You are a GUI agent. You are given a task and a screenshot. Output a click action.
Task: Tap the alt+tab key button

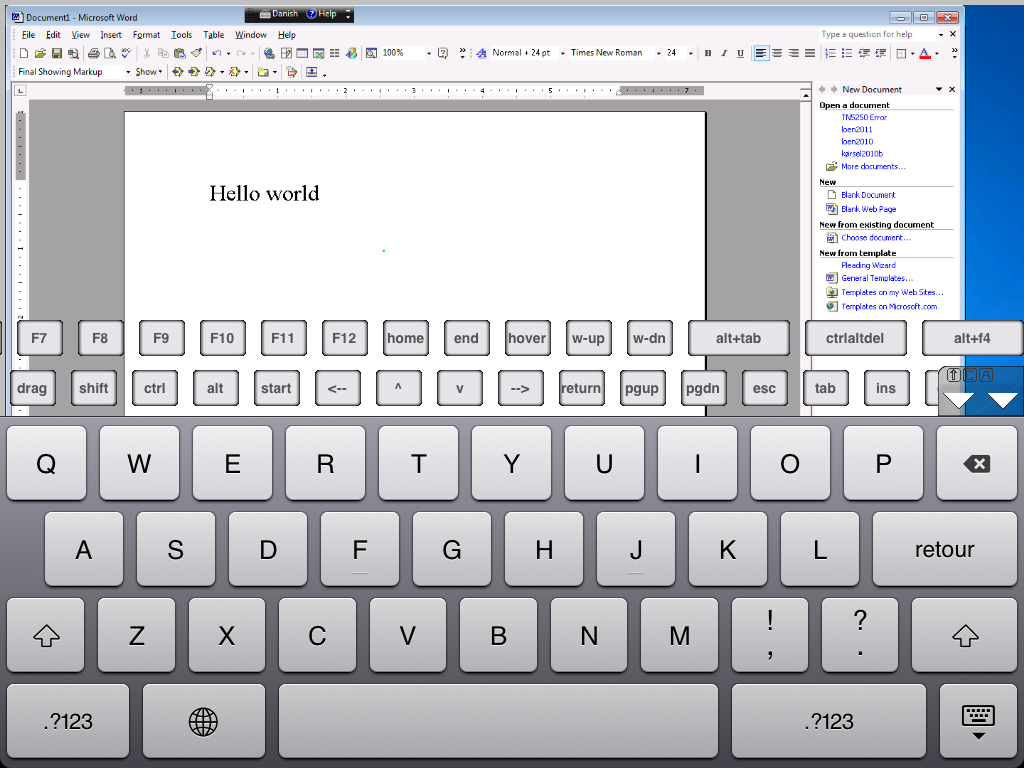coord(739,338)
